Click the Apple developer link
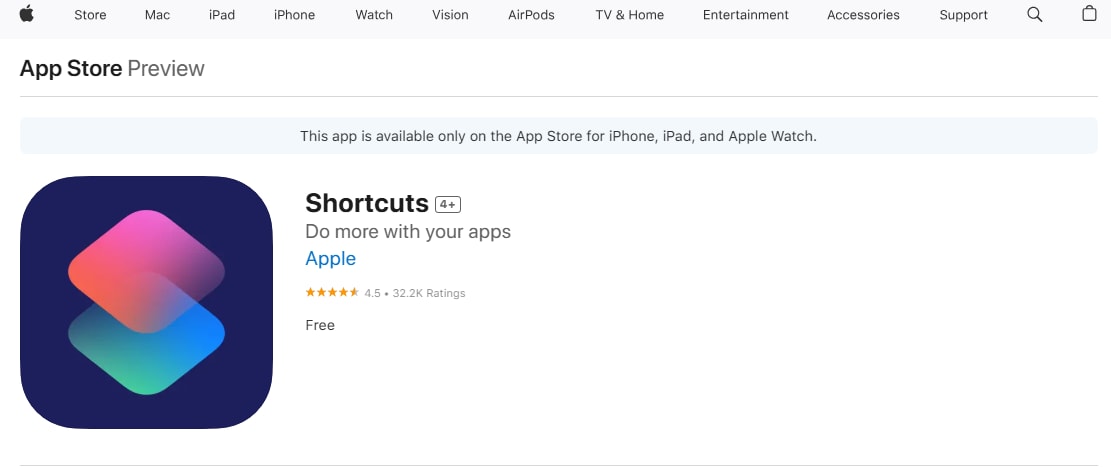 (x=330, y=259)
